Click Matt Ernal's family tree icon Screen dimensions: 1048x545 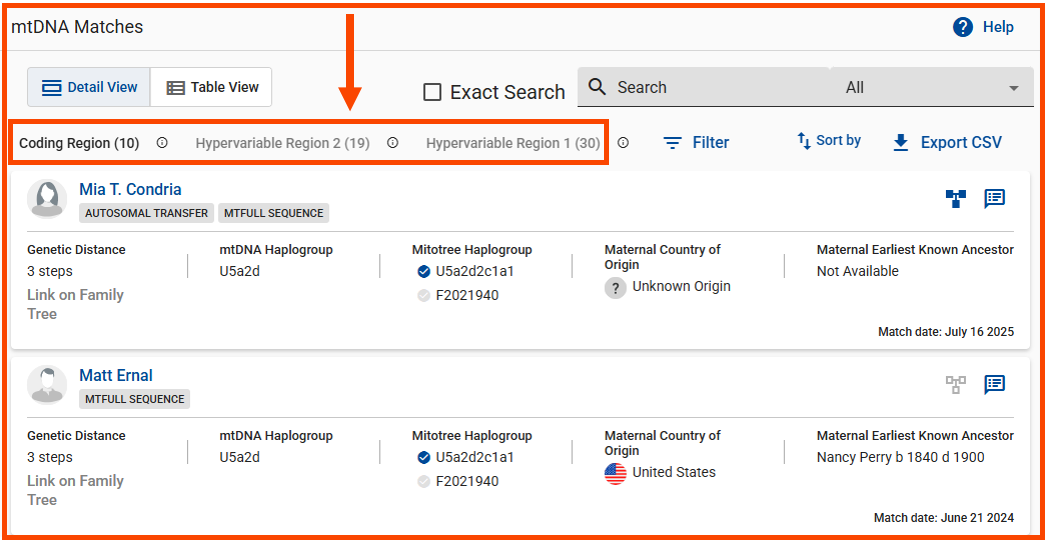(956, 384)
